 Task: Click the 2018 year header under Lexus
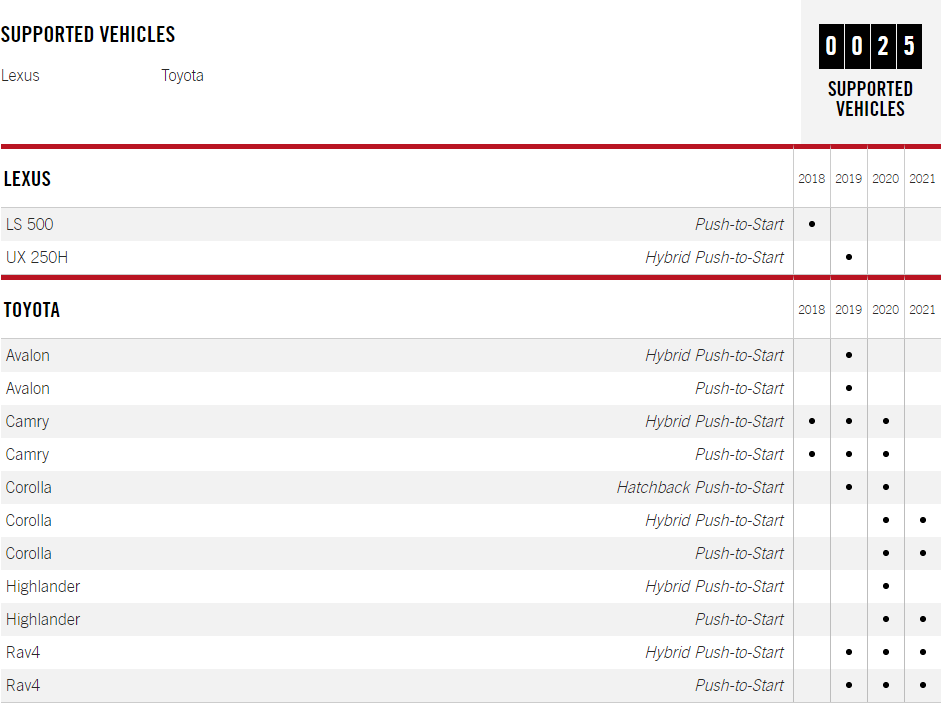pos(812,179)
